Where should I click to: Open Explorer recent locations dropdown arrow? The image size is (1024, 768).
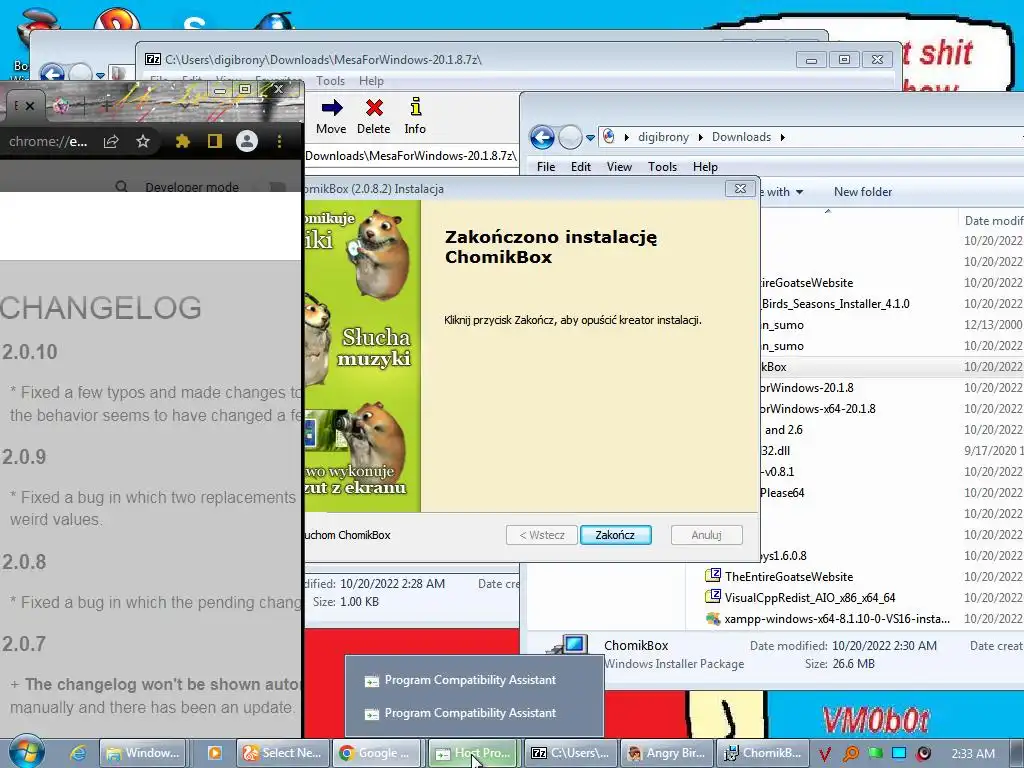pyautogui.click(x=590, y=138)
